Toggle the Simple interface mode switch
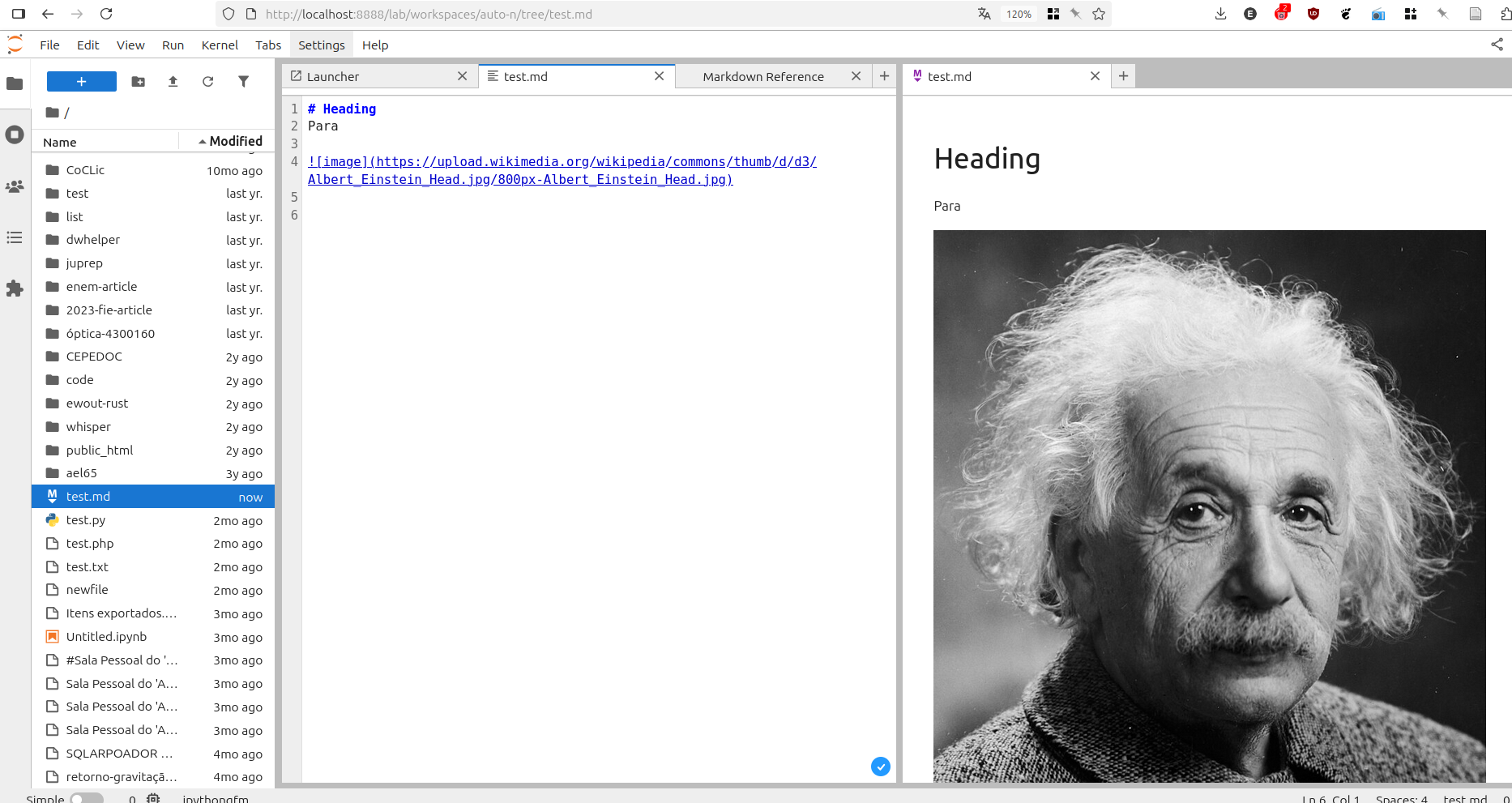This screenshot has height=803, width=1512. click(x=87, y=799)
